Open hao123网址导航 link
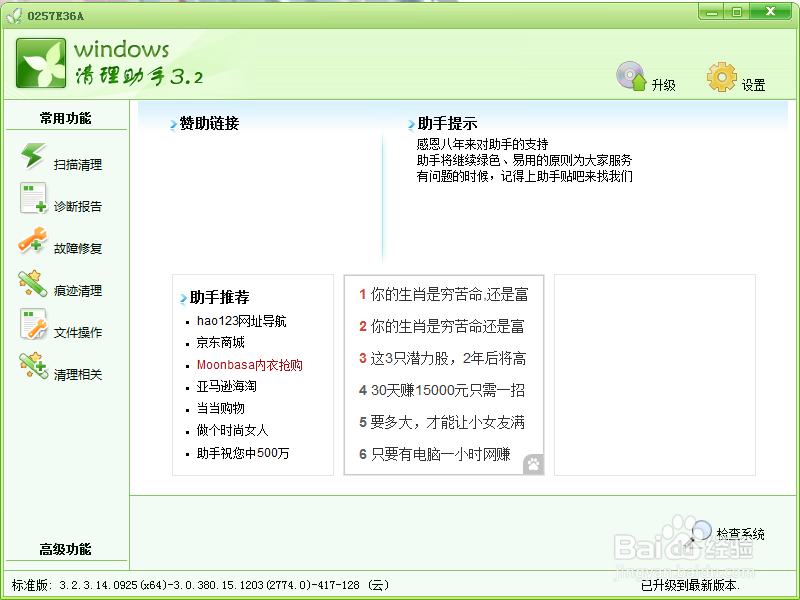Viewport: 800px width, 600px height. [x=241, y=321]
